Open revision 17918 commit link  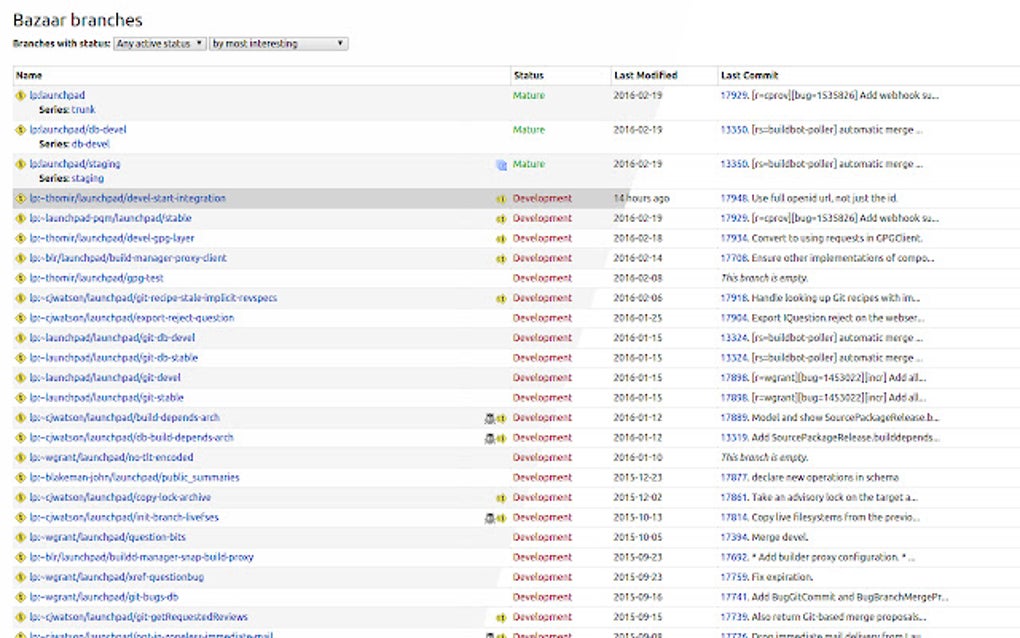click(x=734, y=299)
